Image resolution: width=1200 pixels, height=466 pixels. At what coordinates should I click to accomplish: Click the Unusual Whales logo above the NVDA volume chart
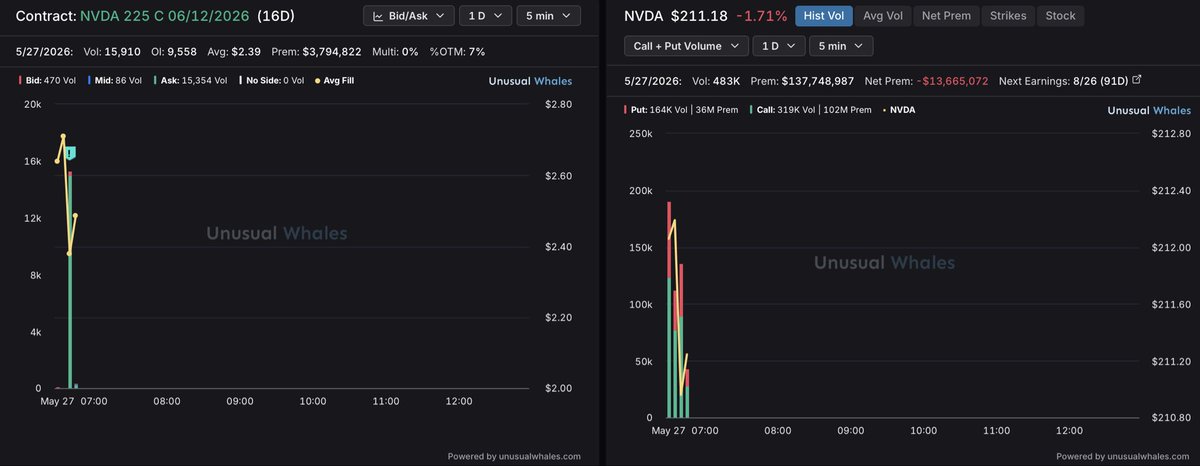click(x=1149, y=111)
